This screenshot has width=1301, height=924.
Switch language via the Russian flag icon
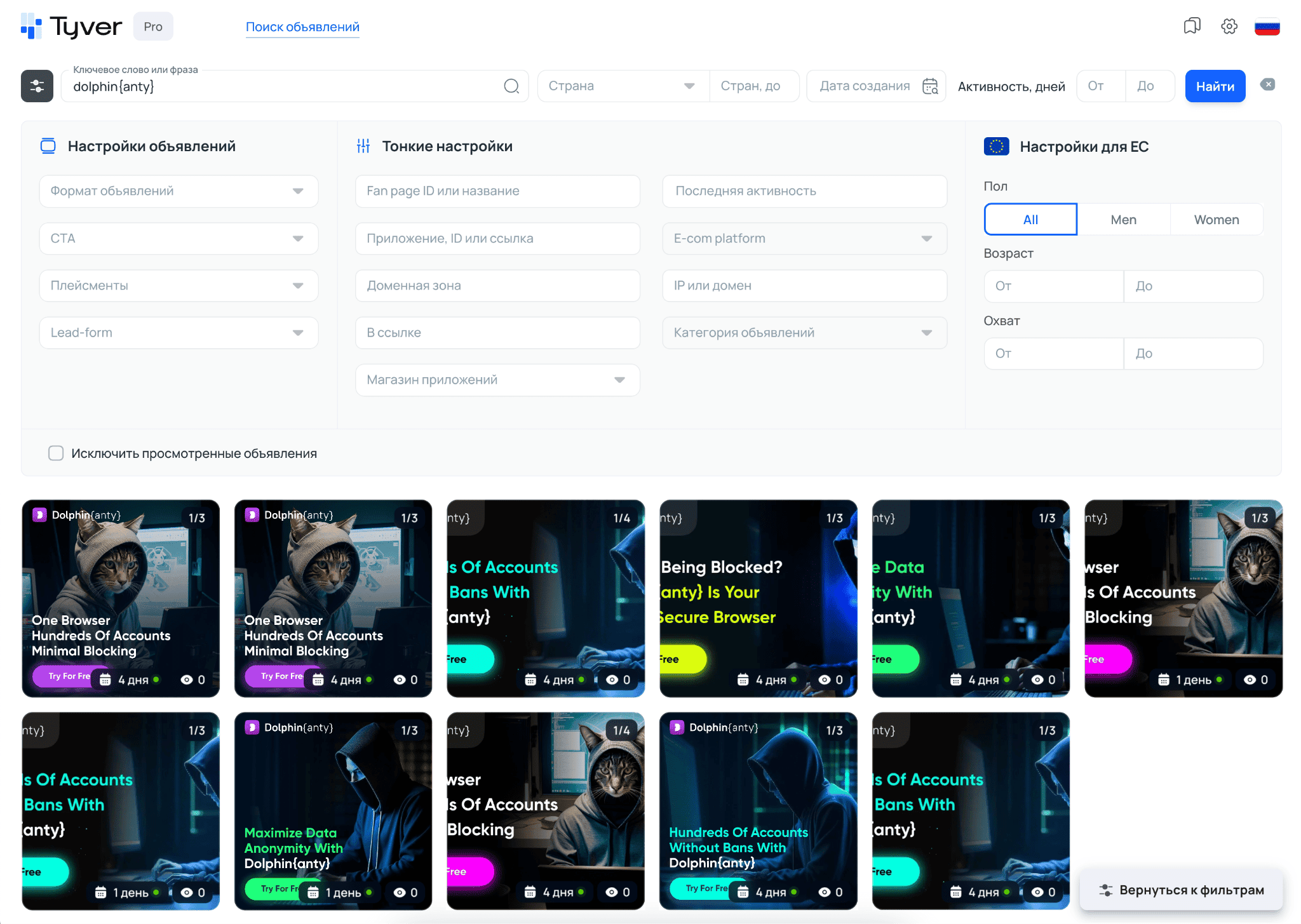1267,27
